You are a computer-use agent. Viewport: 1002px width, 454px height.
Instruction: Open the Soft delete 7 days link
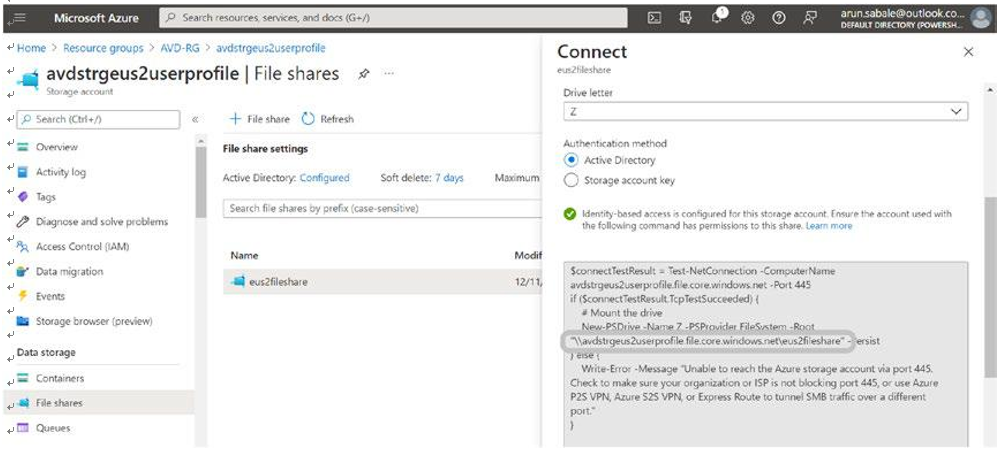[x=449, y=178]
